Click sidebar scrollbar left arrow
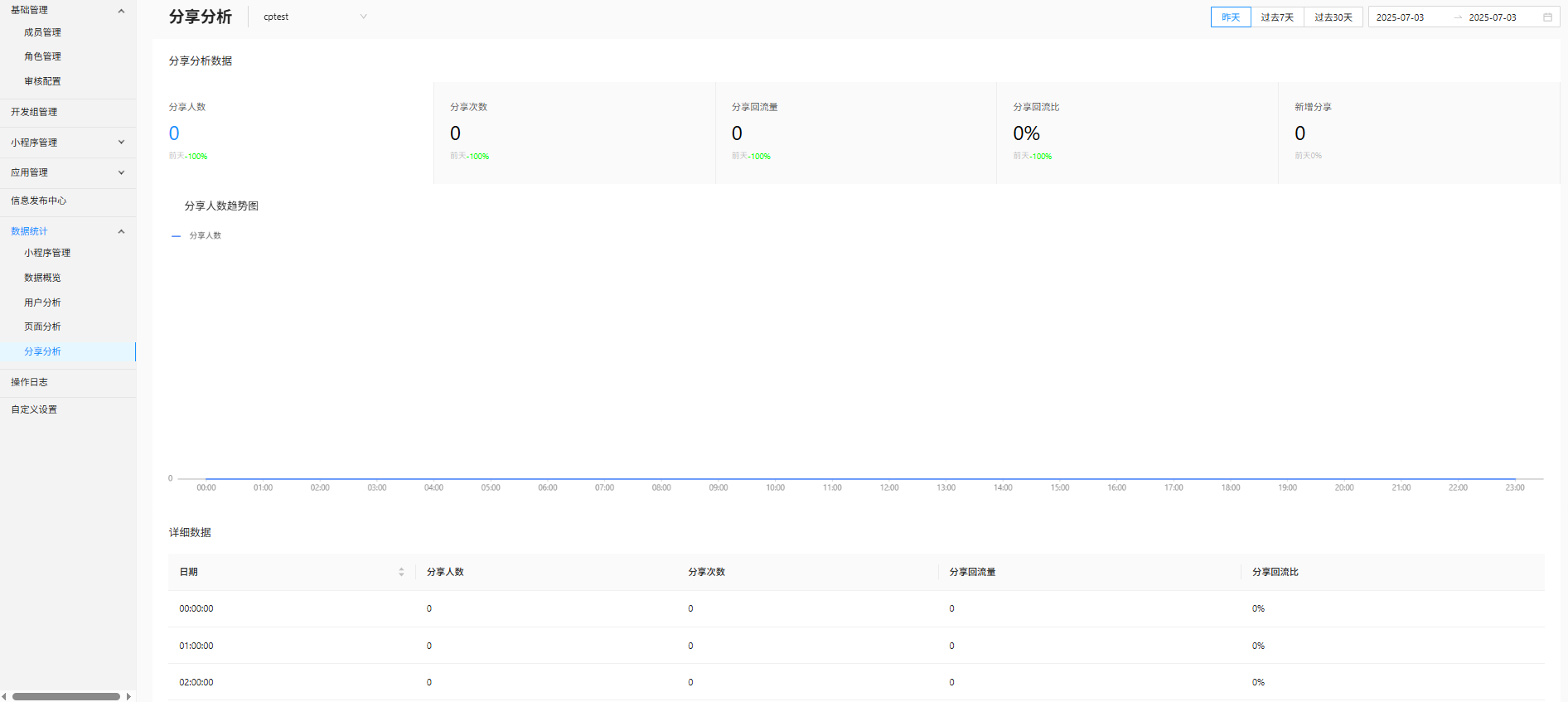1568x702 pixels. 4,696
